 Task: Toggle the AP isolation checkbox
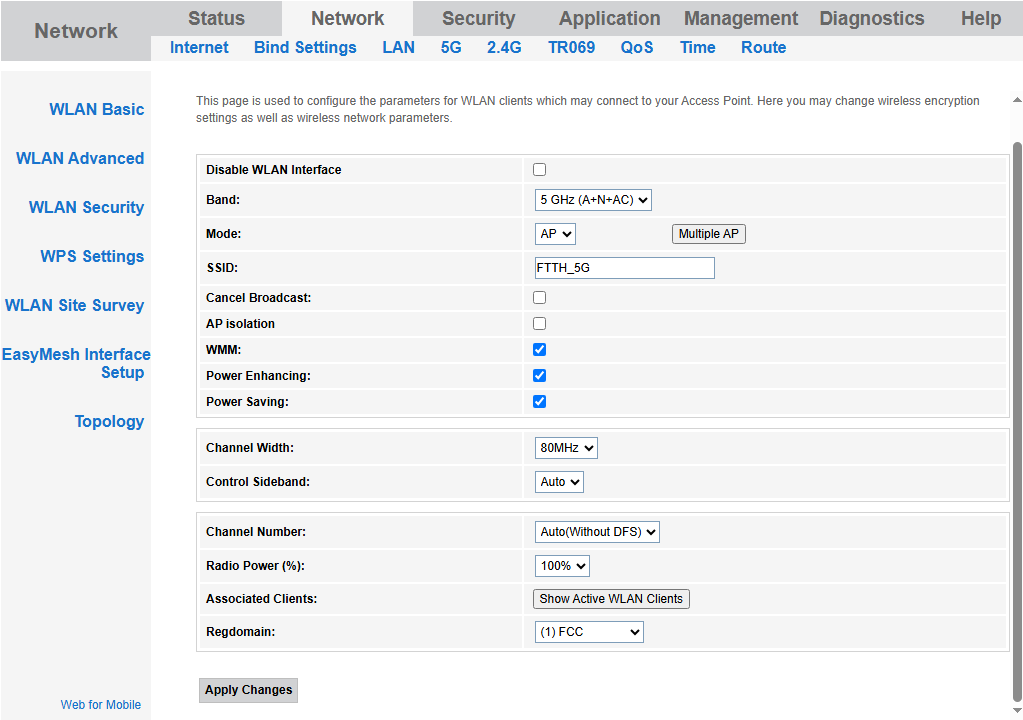tap(540, 324)
